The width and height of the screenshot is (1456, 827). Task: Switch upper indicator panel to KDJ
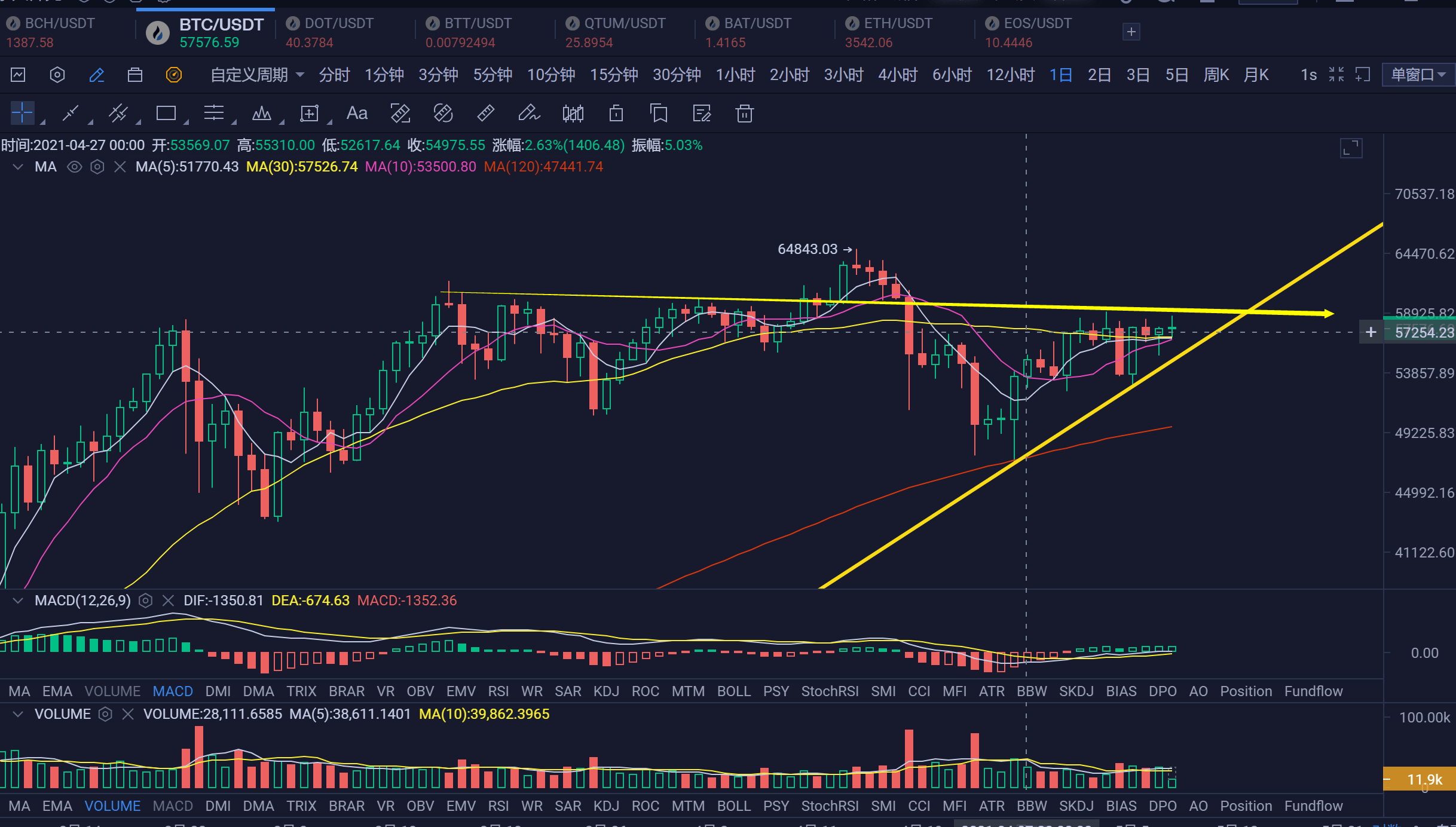click(x=606, y=691)
